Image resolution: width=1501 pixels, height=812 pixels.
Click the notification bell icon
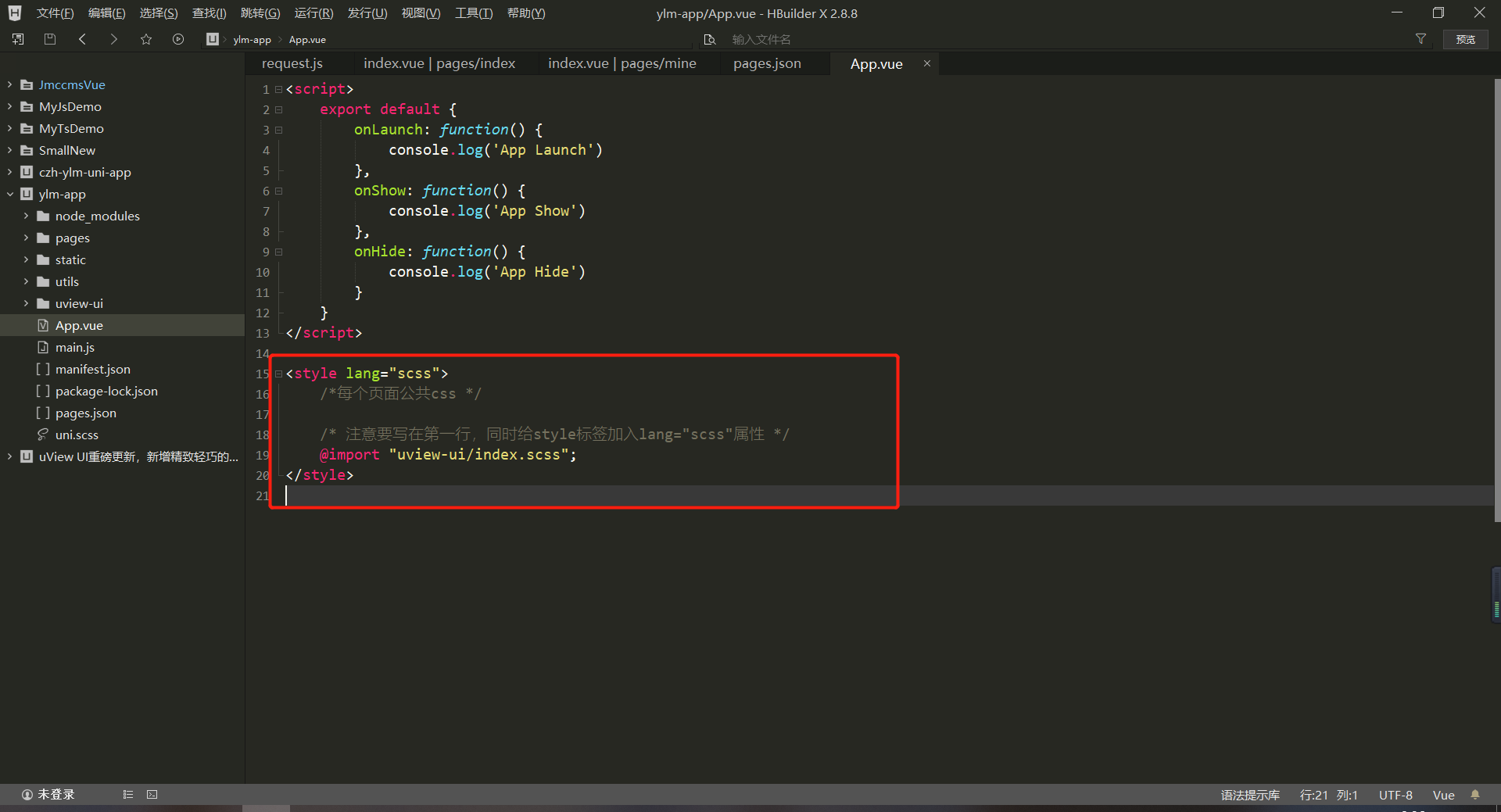tap(1475, 795)
